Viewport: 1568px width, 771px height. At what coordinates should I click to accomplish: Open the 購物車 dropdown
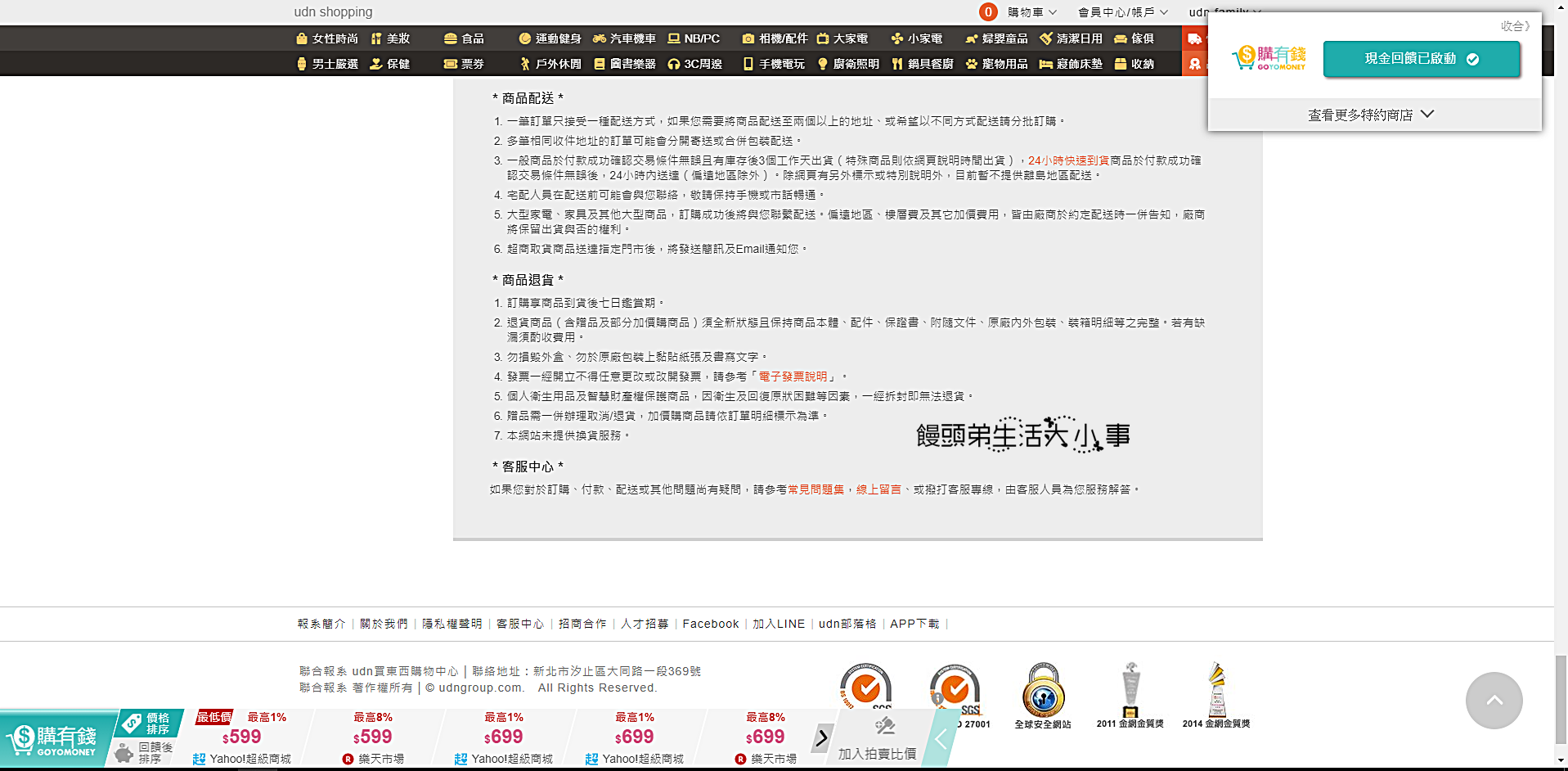[1031, 12]
